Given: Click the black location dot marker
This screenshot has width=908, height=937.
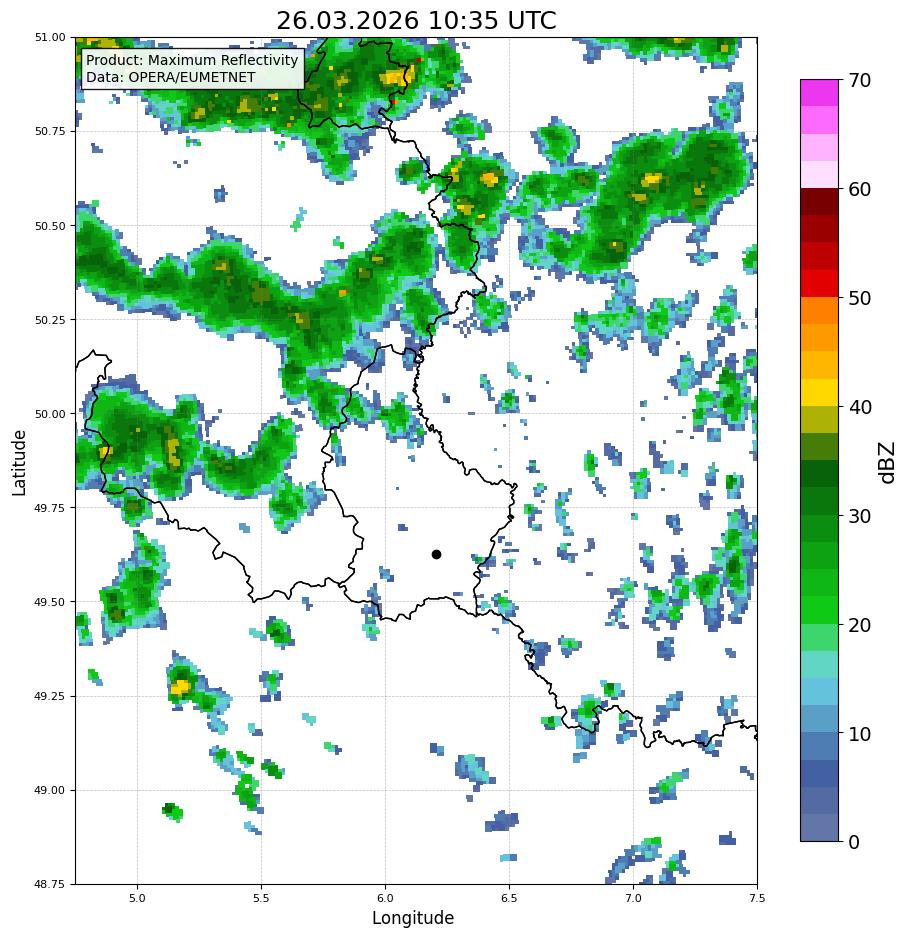Looking at the screenshot, I should [436, 555].
